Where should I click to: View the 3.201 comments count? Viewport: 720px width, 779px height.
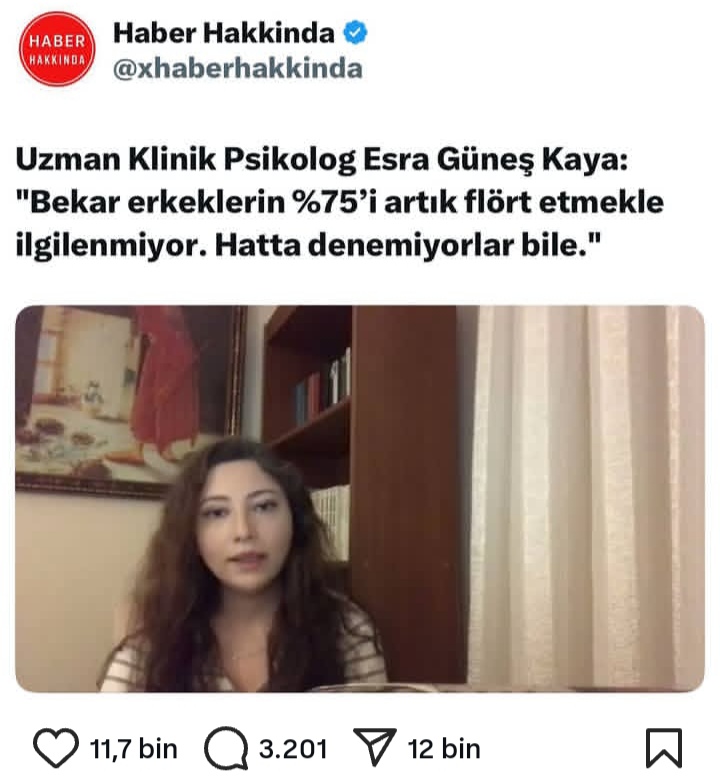(293, 749)
